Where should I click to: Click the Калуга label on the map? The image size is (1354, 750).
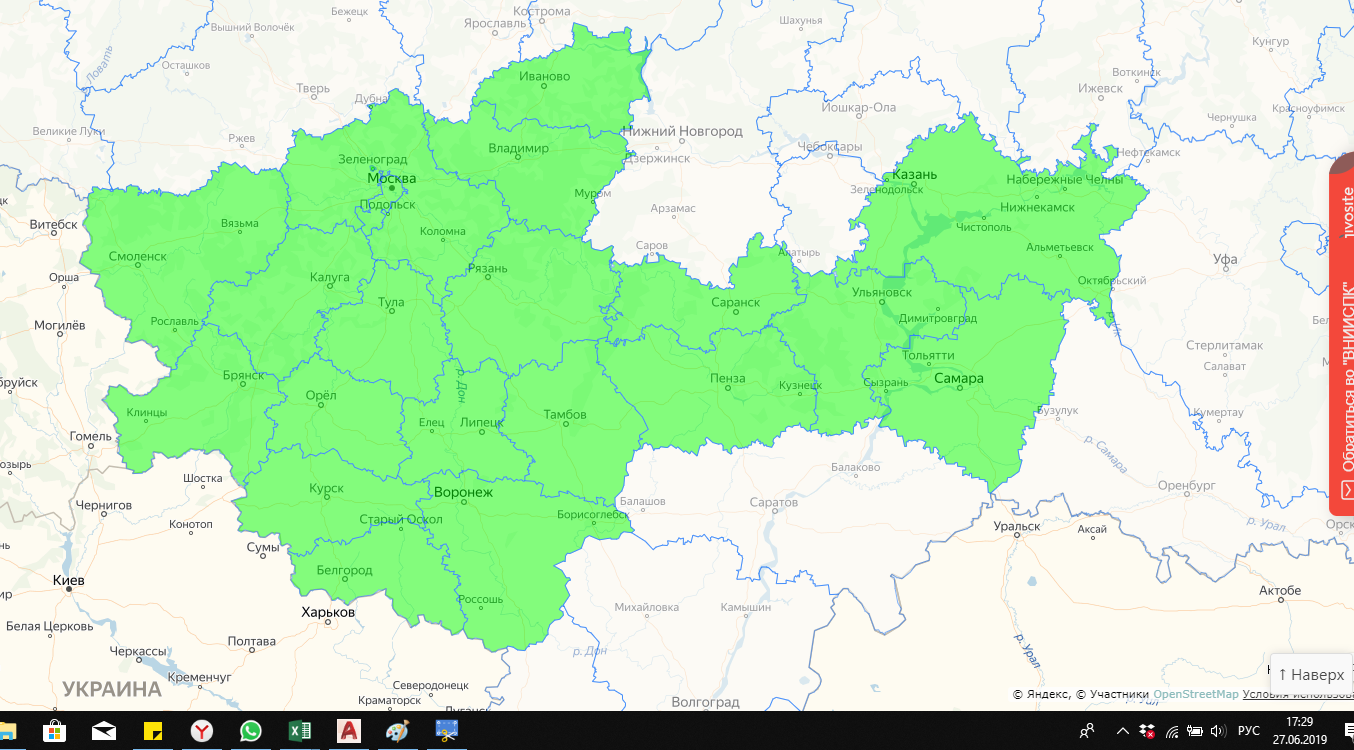330,277
